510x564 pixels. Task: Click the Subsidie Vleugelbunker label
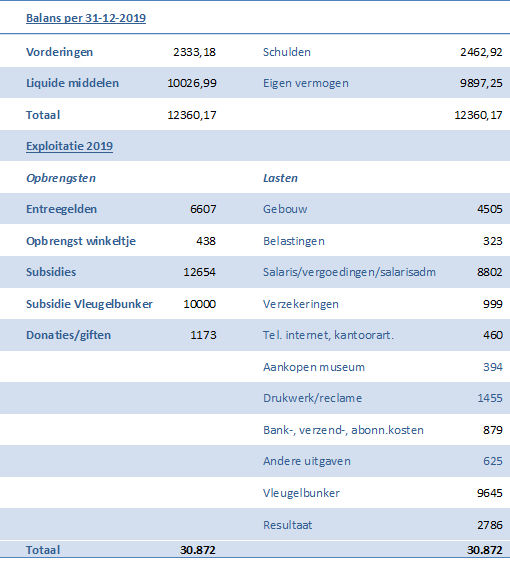(90, 304)
